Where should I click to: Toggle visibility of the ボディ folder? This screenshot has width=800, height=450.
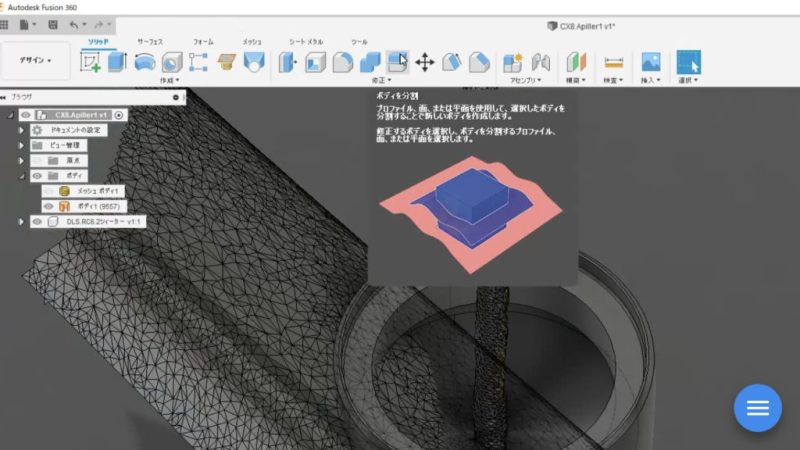[37, 176]
